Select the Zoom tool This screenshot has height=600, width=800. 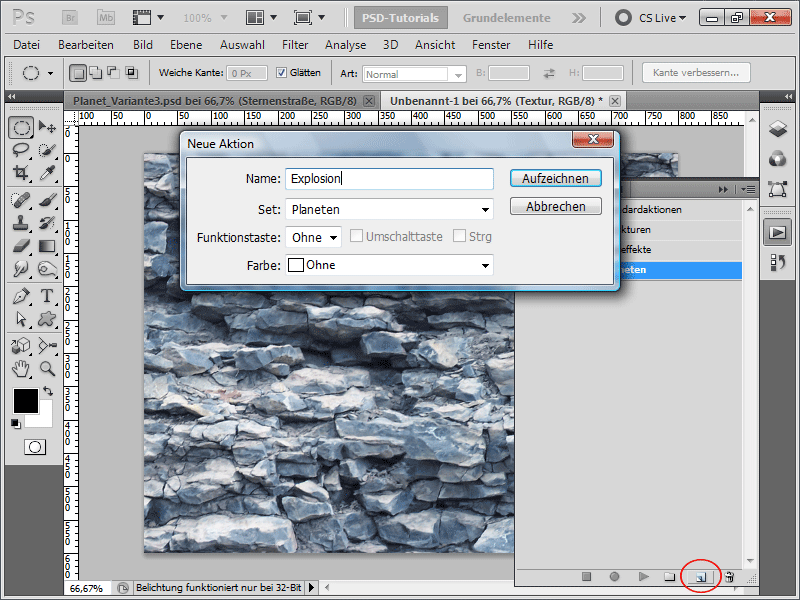click(x=47, y=368)
